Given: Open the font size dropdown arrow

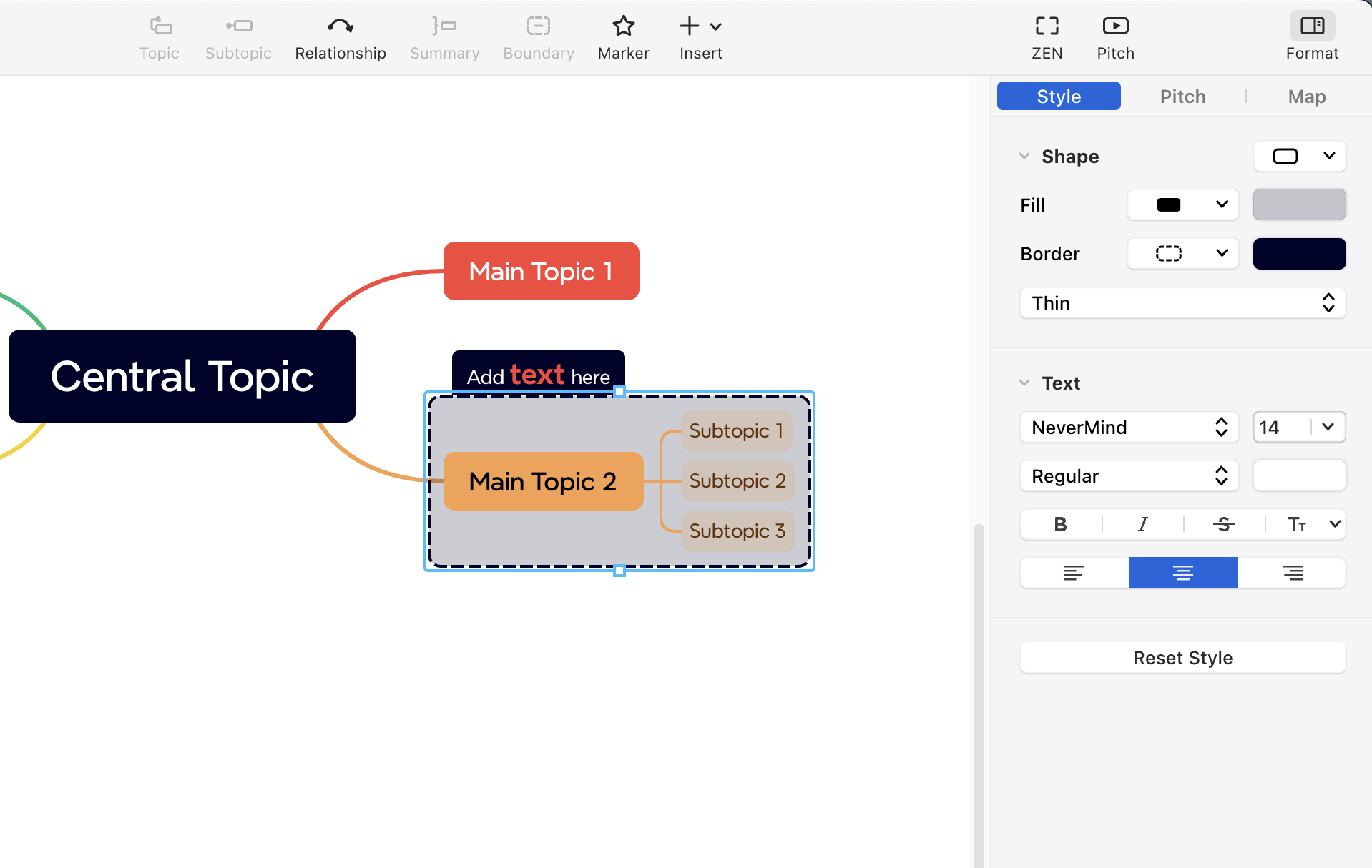Looking at the screenshot, I should (x=1328, y=428).
